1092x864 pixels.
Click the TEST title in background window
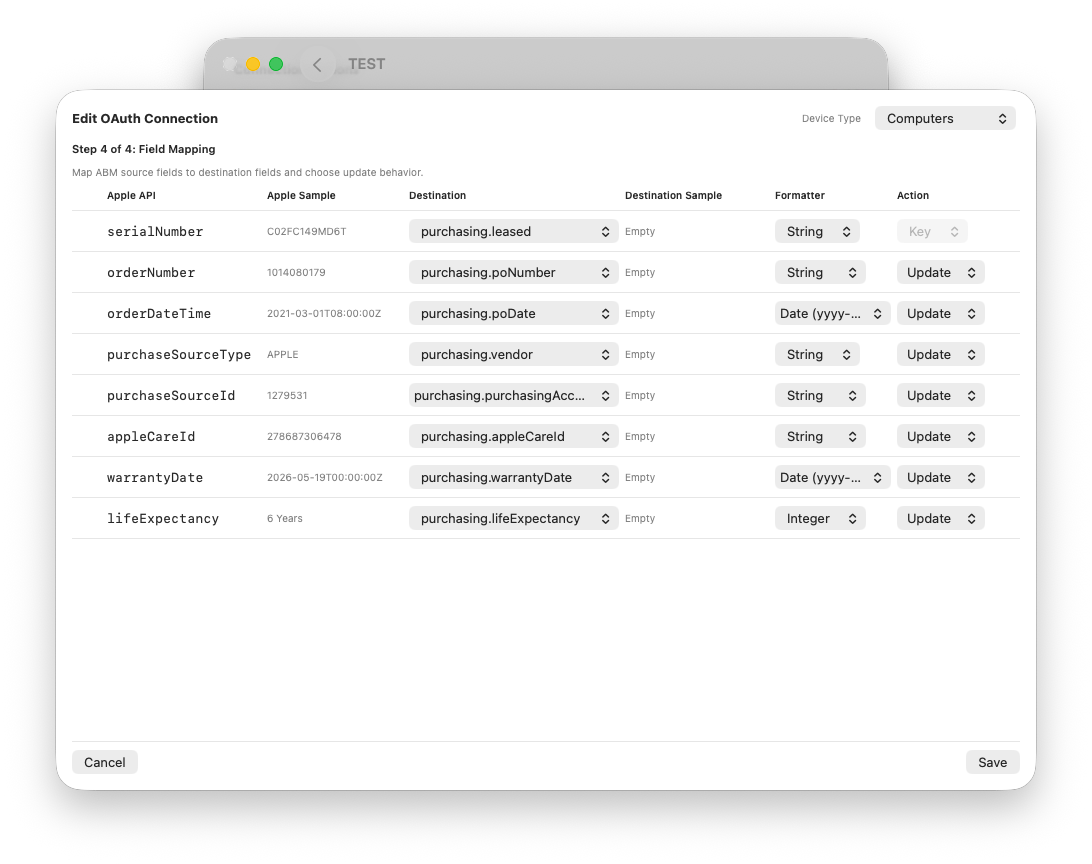click(366, 64)
